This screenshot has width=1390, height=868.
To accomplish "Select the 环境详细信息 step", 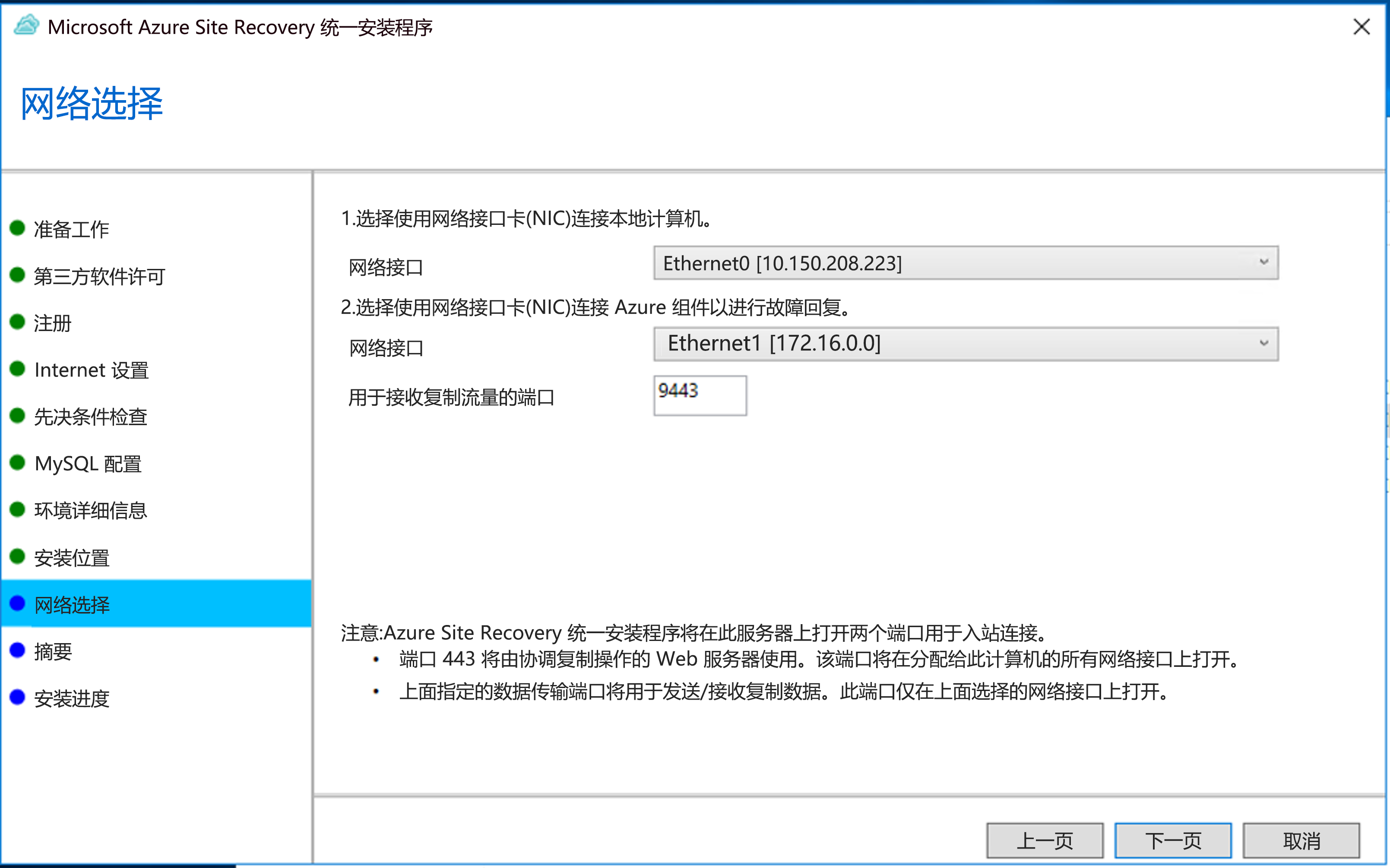I will point(91,510).
